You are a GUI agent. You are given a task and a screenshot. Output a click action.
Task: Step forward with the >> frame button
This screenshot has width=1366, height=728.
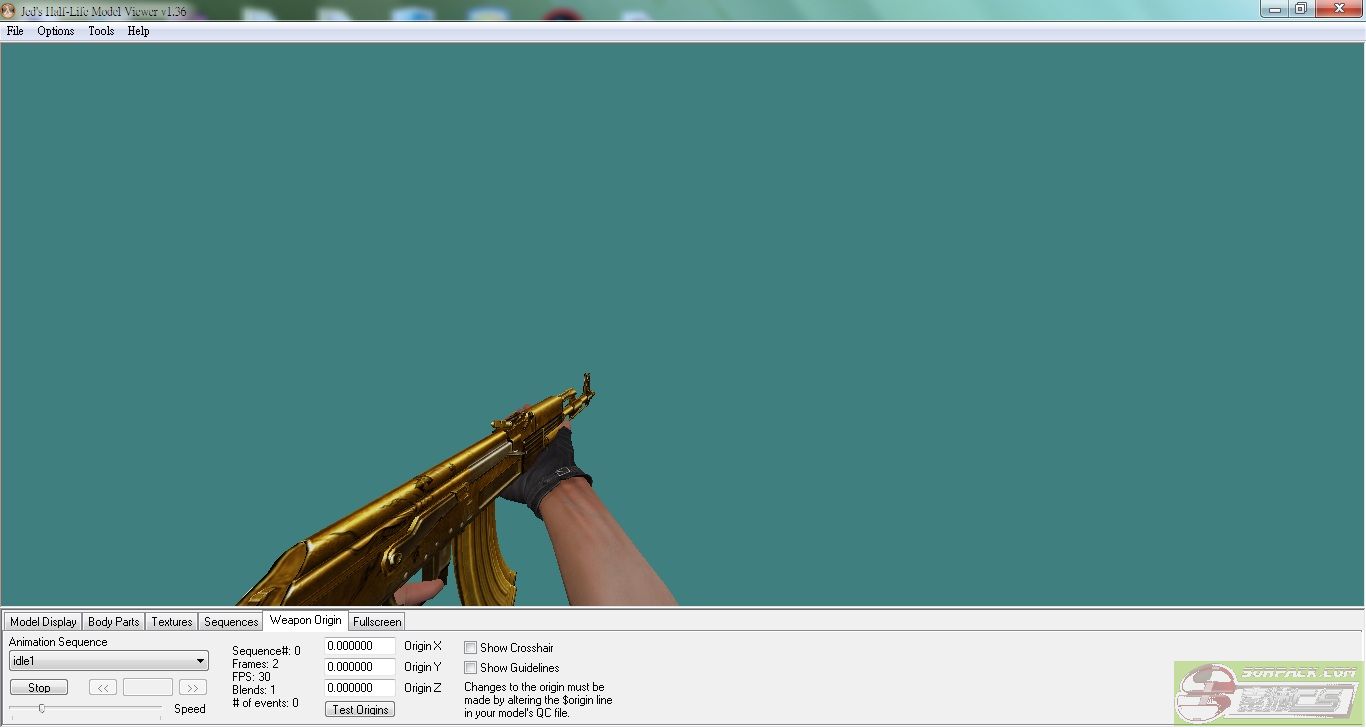tap(192, 688)
